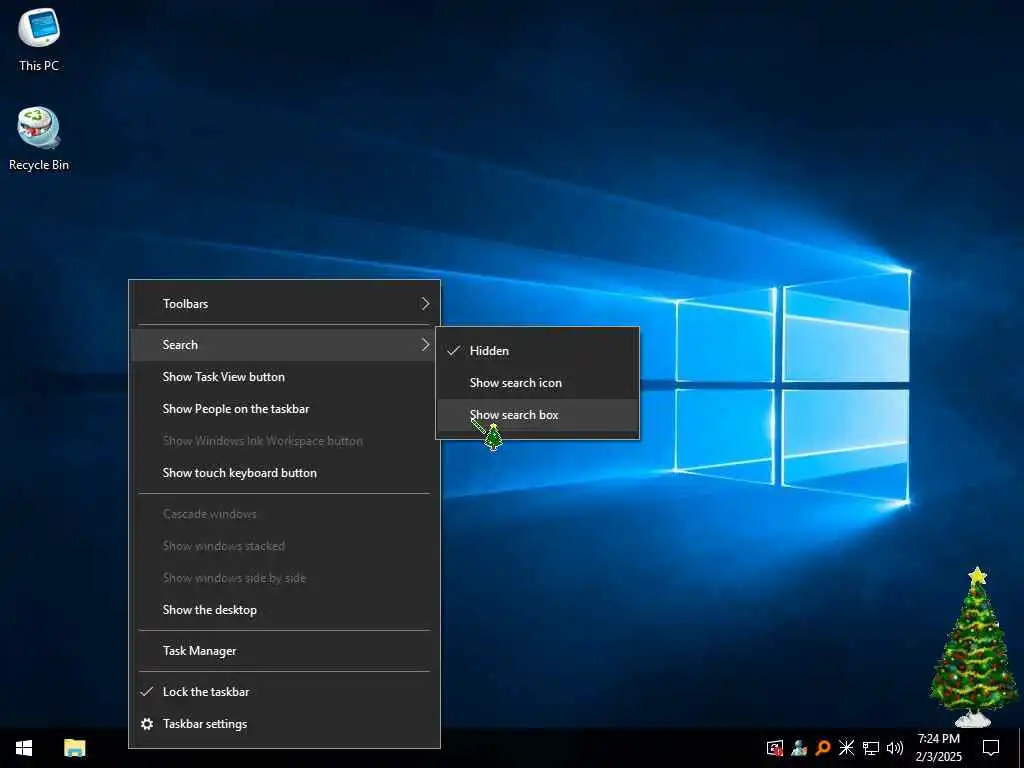Click Show Windows Ink Workspace button entry
This screenshot has height=768, width=1024.
pyautogui.click(x=284, y=441)
